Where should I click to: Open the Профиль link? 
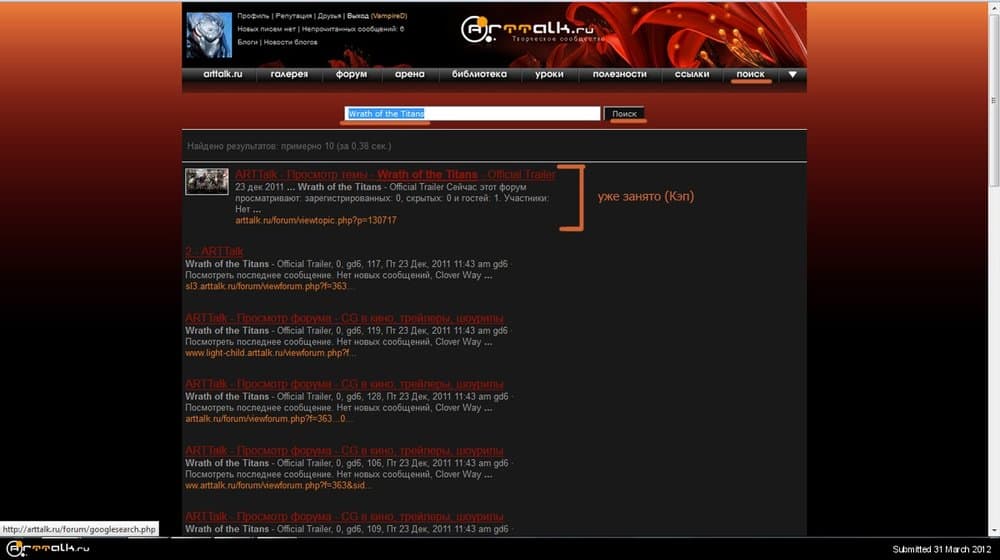tap(252, 17)
